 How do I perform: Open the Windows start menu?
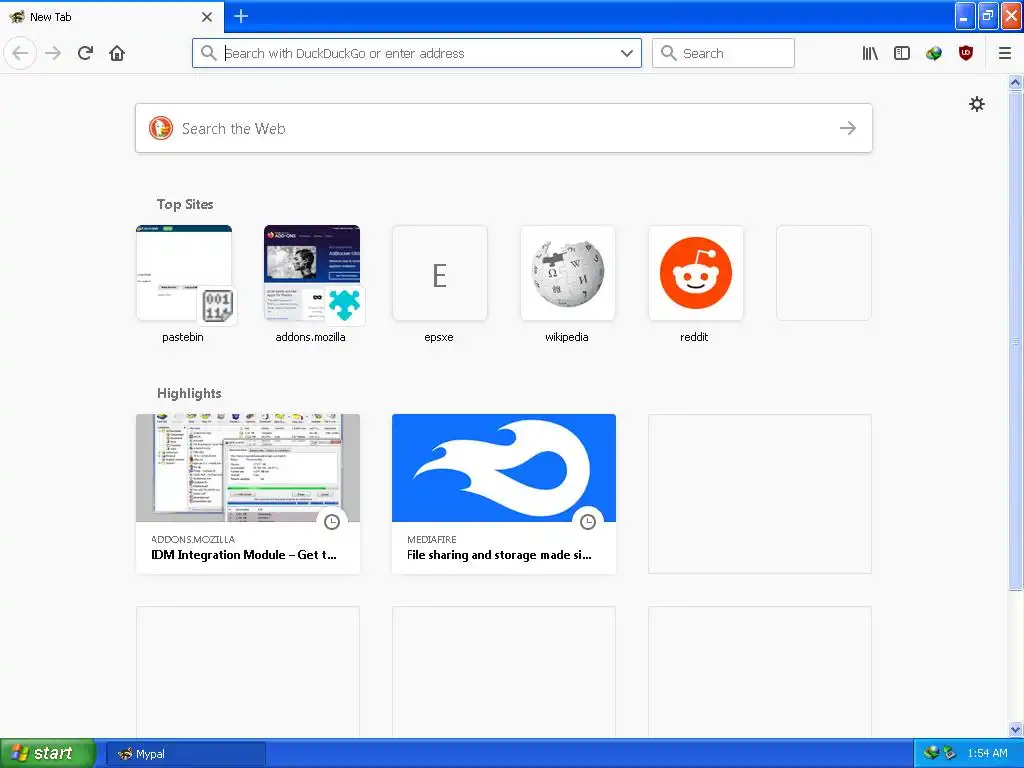click(x=47, y=754)
